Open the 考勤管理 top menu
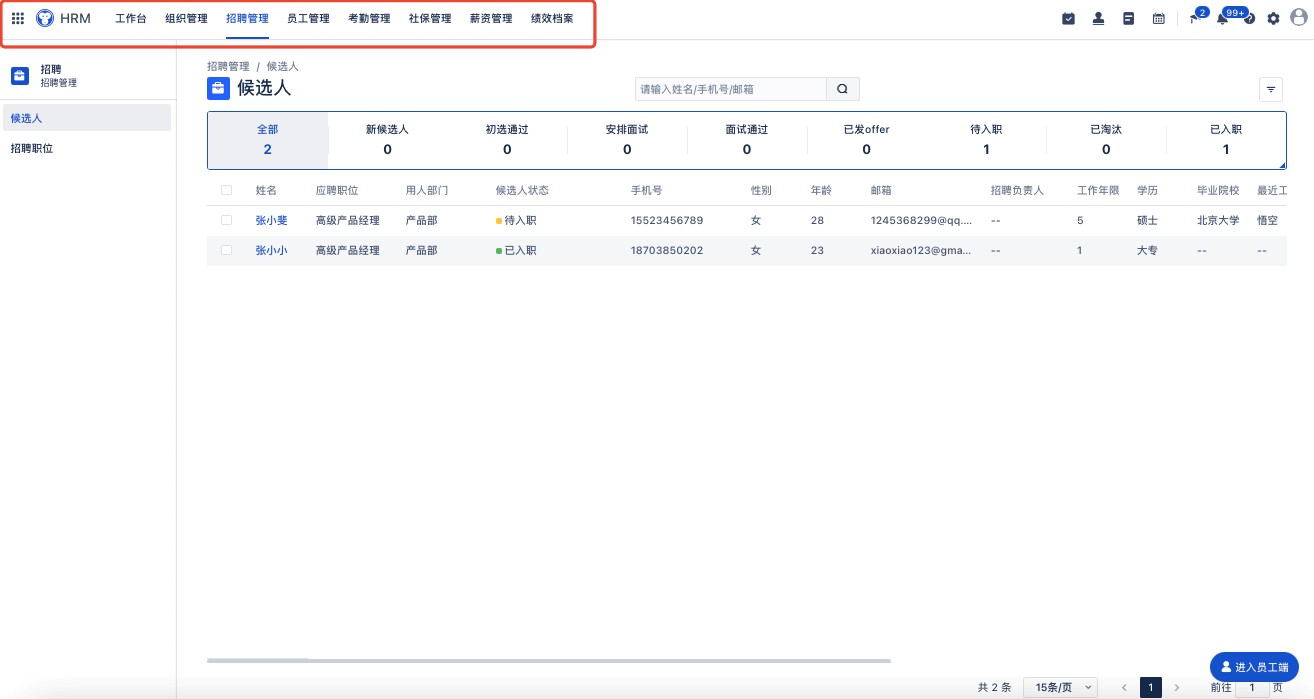 click(x=369, y=18)
